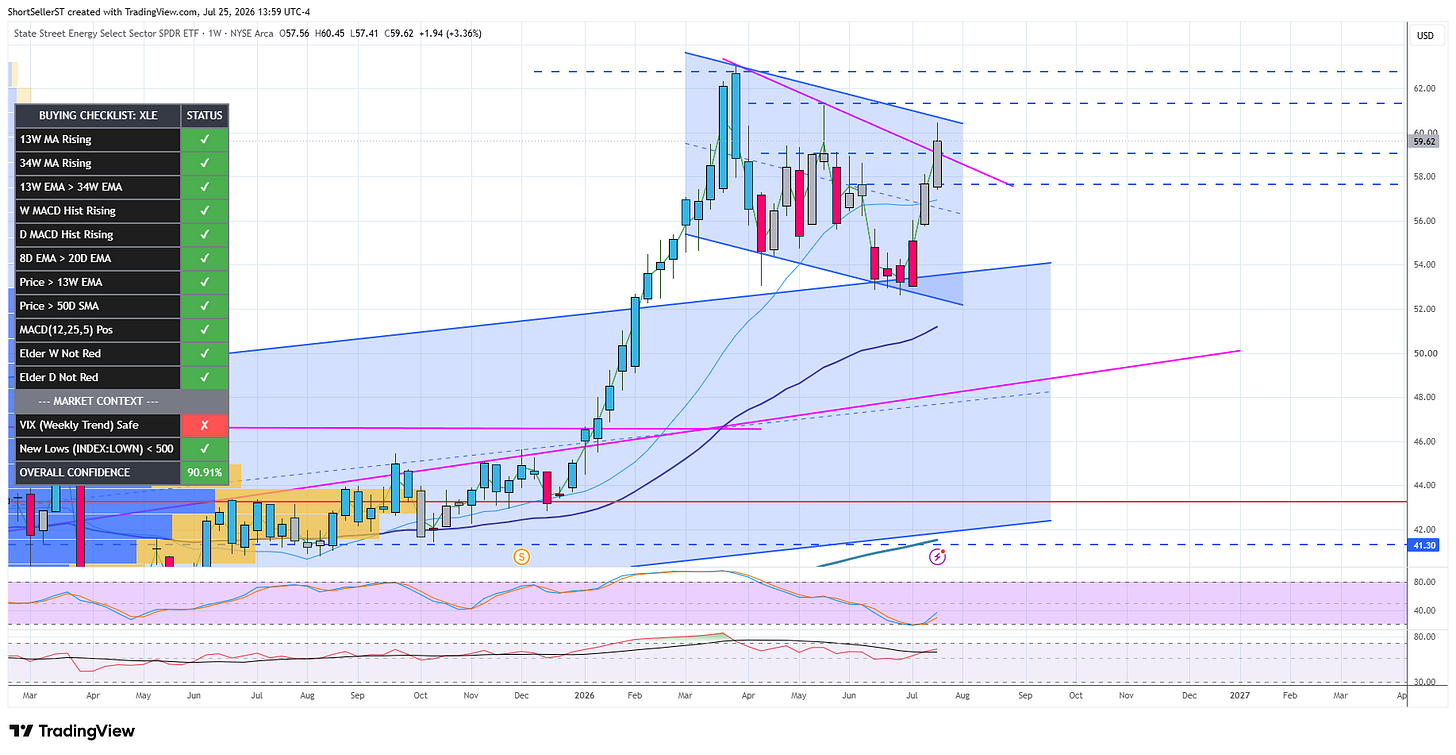The height and width of the screenshot is (755, 1456).
Task: Click the MARKET CONTEXT section divider label
Action: (x=98, y=401)
